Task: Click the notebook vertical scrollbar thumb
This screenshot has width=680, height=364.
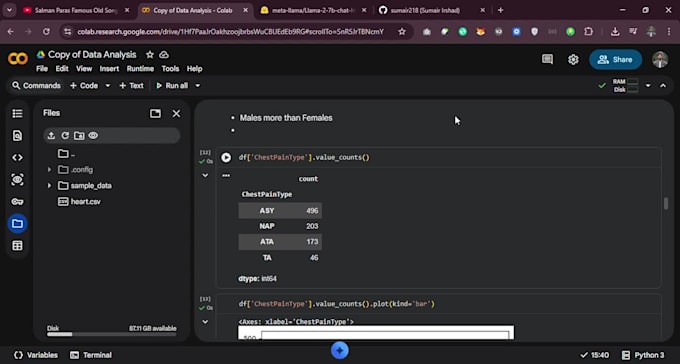Action: click(x=666, y=204)
